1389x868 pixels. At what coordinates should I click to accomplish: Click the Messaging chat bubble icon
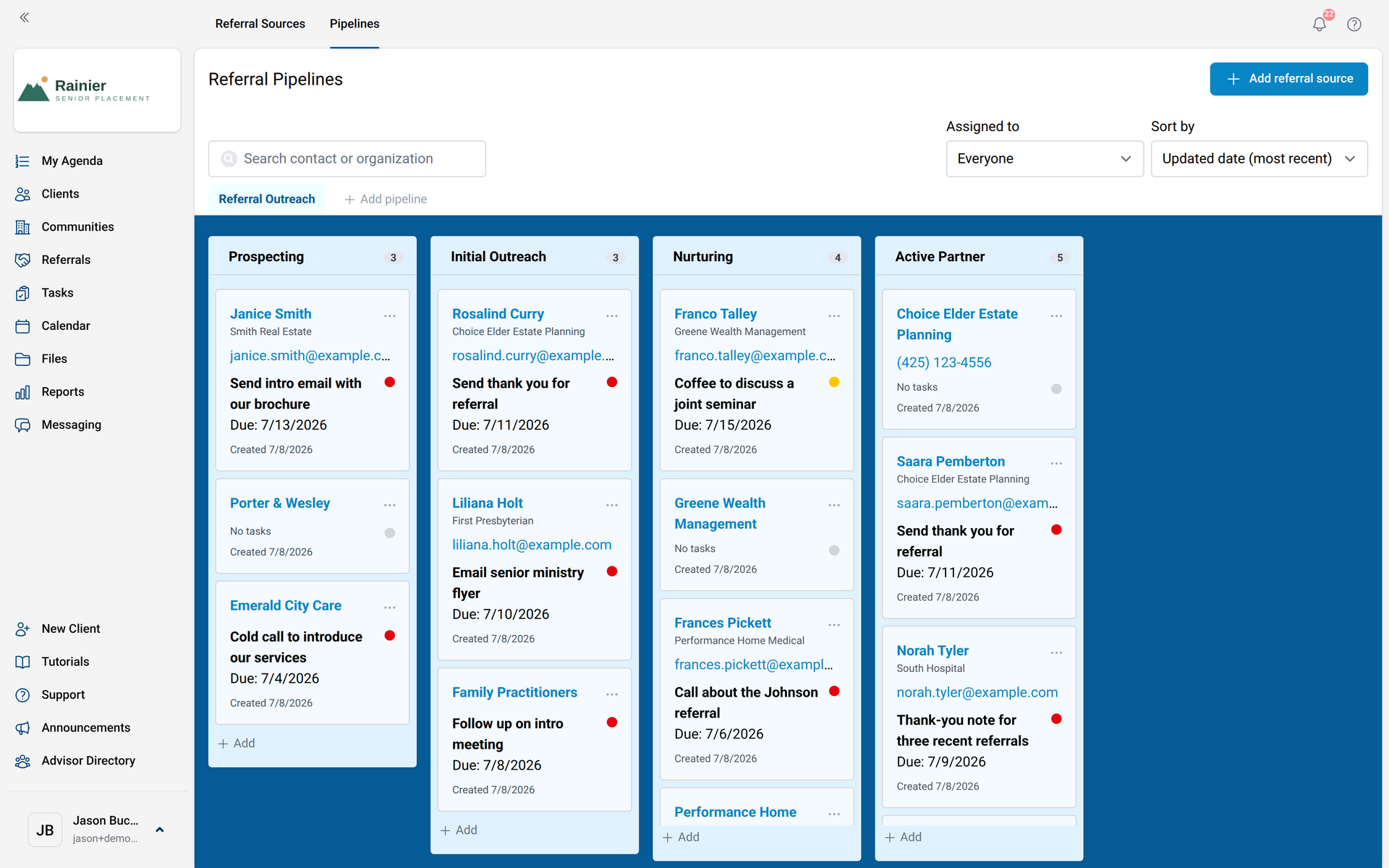pos(22,425)
